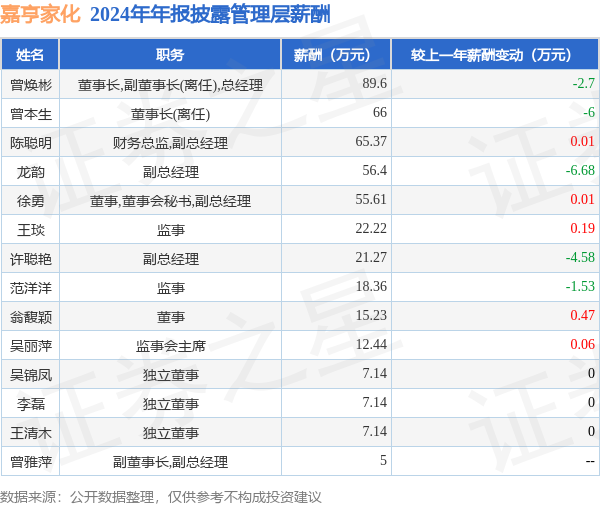Viewport: 600px width, 506px height.
Task: Click the change value 0.19
Action: [582, 228]
